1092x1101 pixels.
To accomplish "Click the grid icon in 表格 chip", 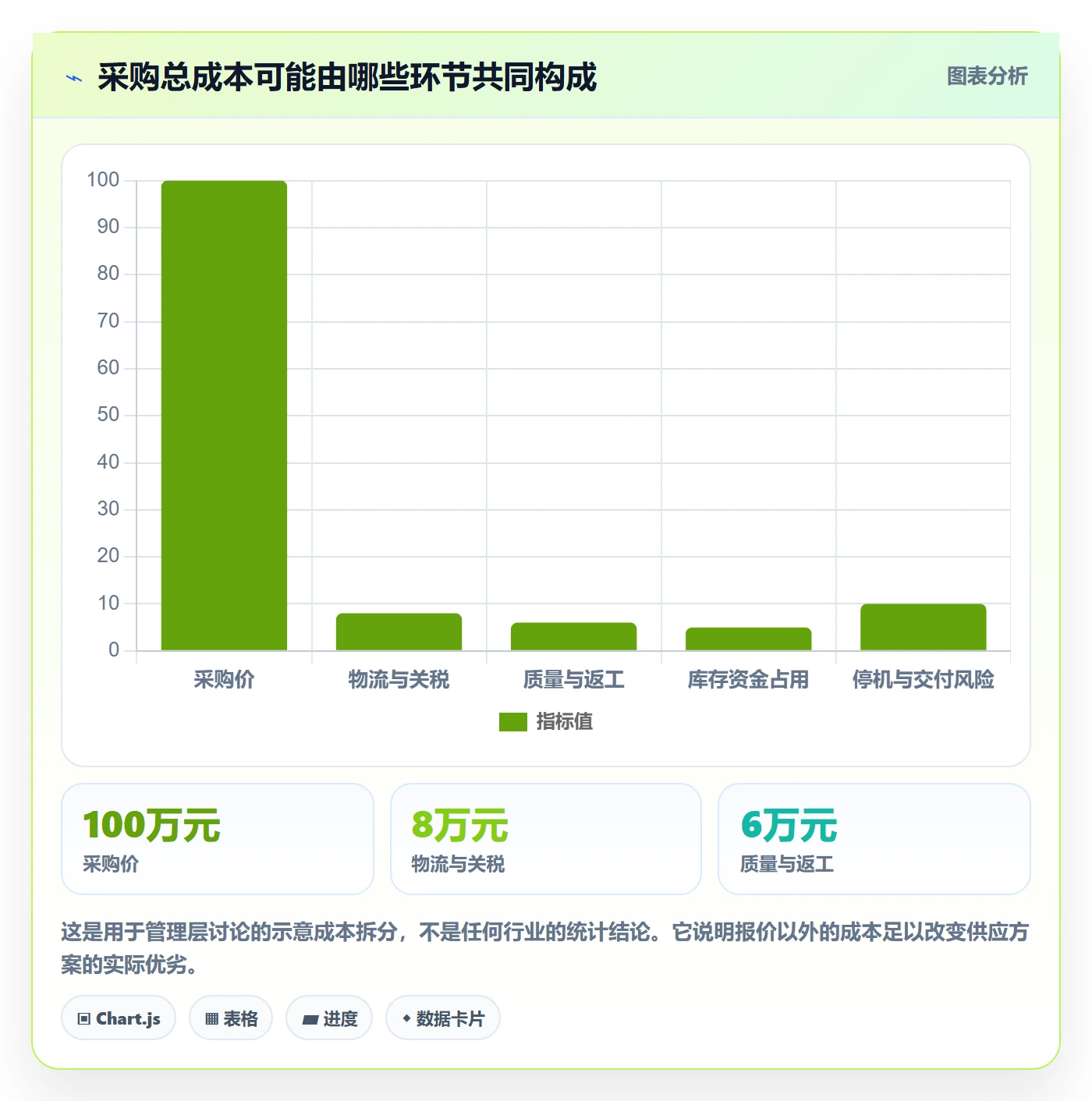I will pyautogui.click(x=211, y=1019).
